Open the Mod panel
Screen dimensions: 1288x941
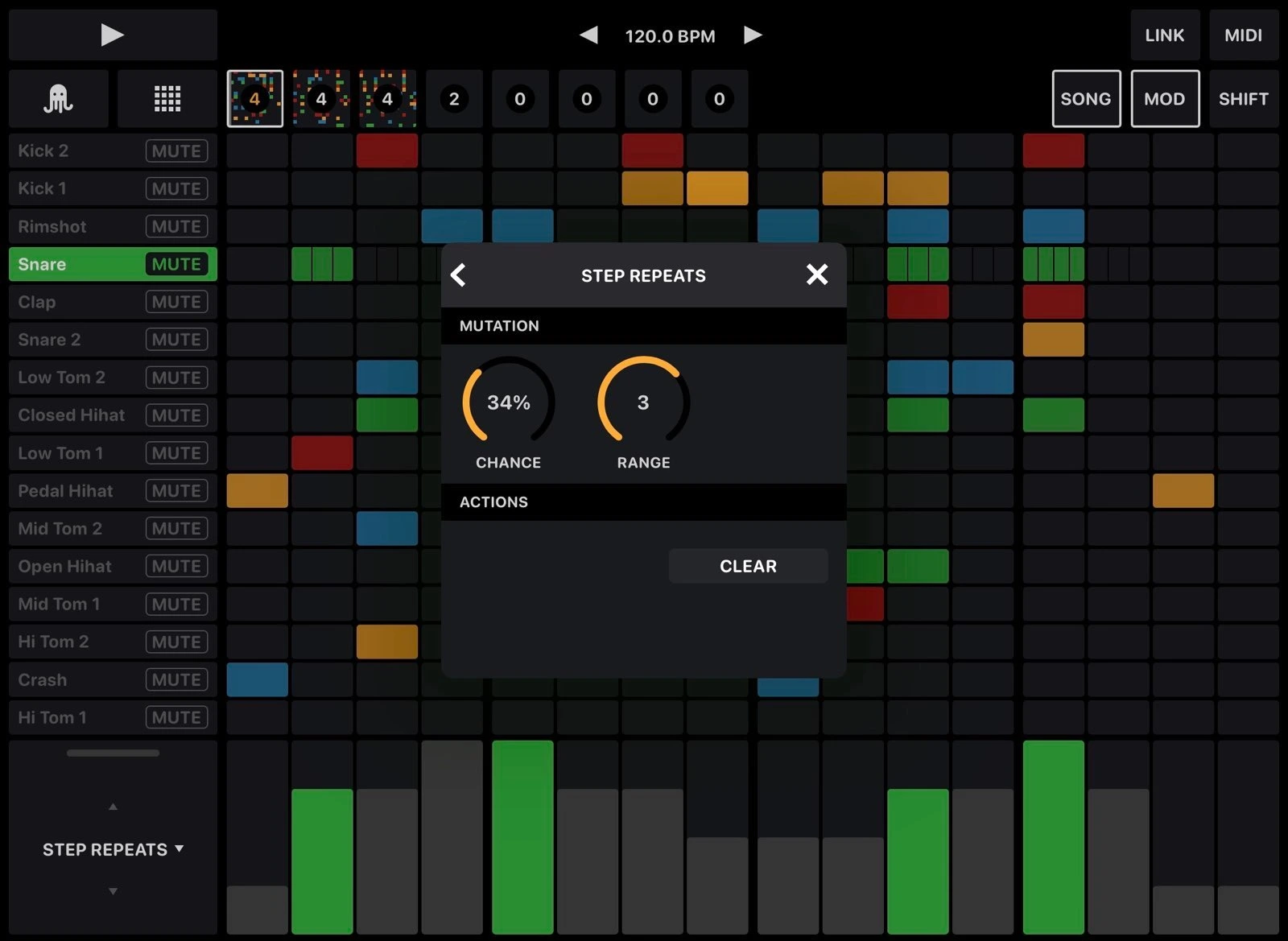click(1164, 99)
